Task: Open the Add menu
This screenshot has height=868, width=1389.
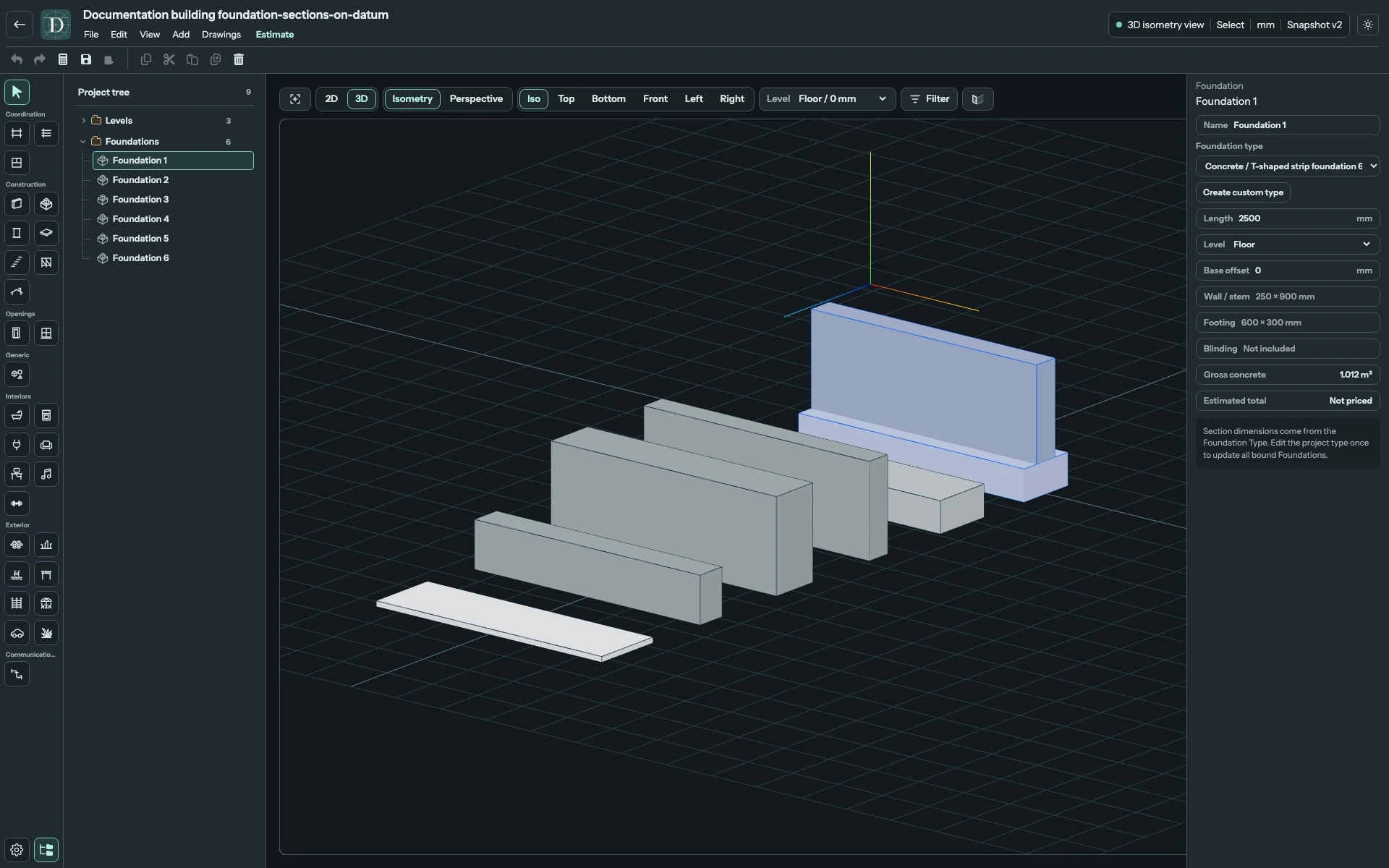Action: point(181,35)
